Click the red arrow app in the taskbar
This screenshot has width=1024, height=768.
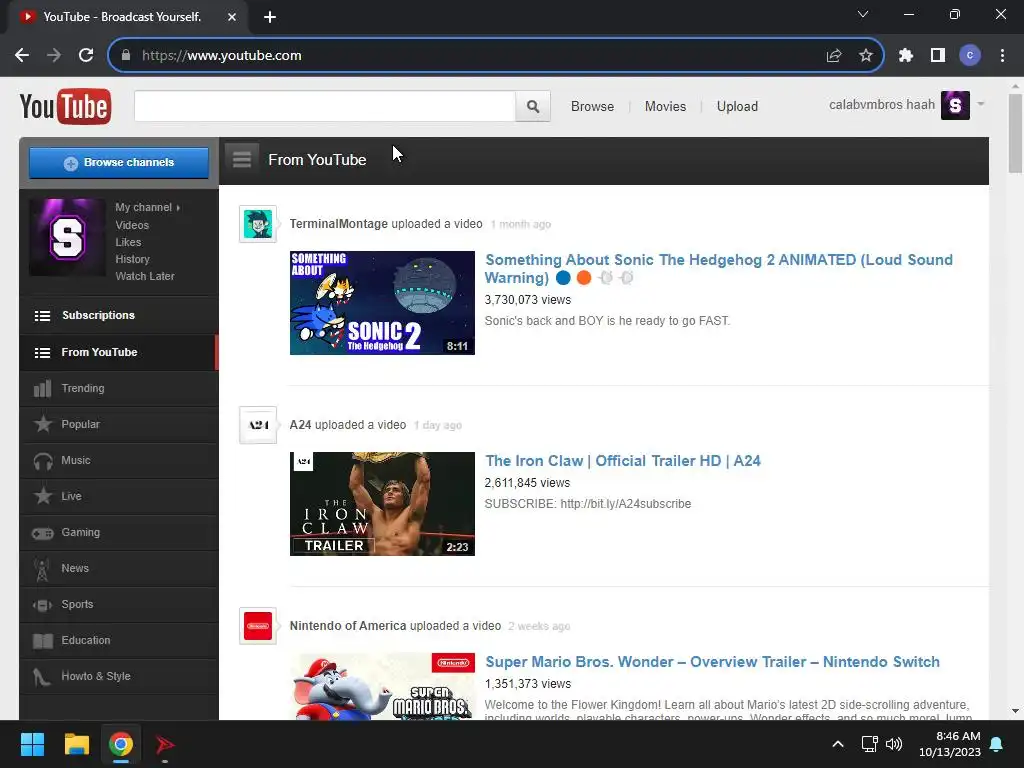[x=165, y=744]
